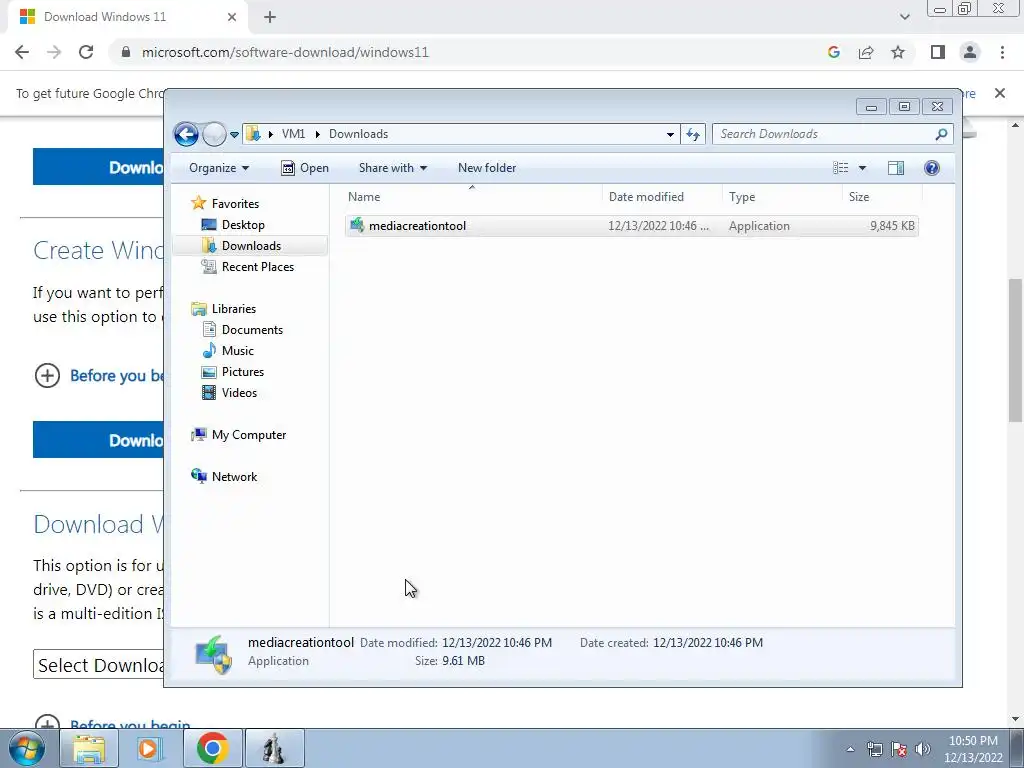Image resolution: width=1024 pixels, height=768 pixels.
Task: Toggle Chrome side panel
Action: pyautogui.click(x=938, y=52)
